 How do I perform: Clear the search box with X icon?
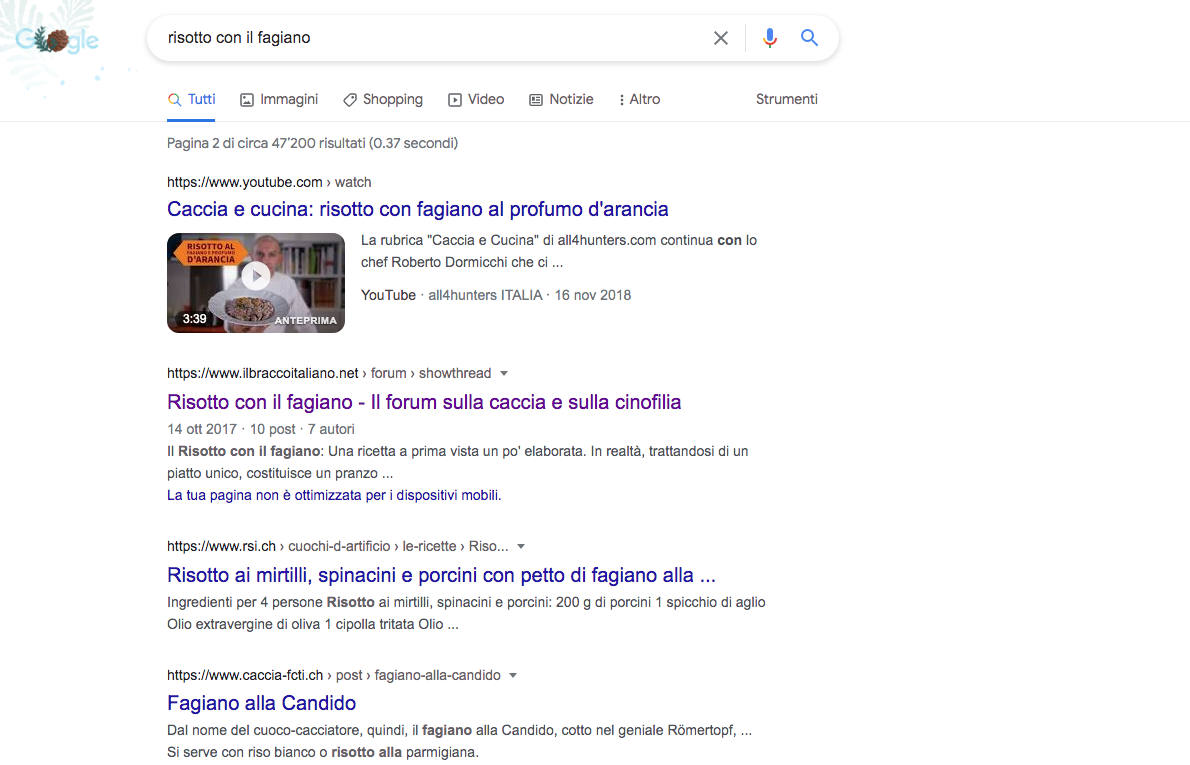coord(721,38)
